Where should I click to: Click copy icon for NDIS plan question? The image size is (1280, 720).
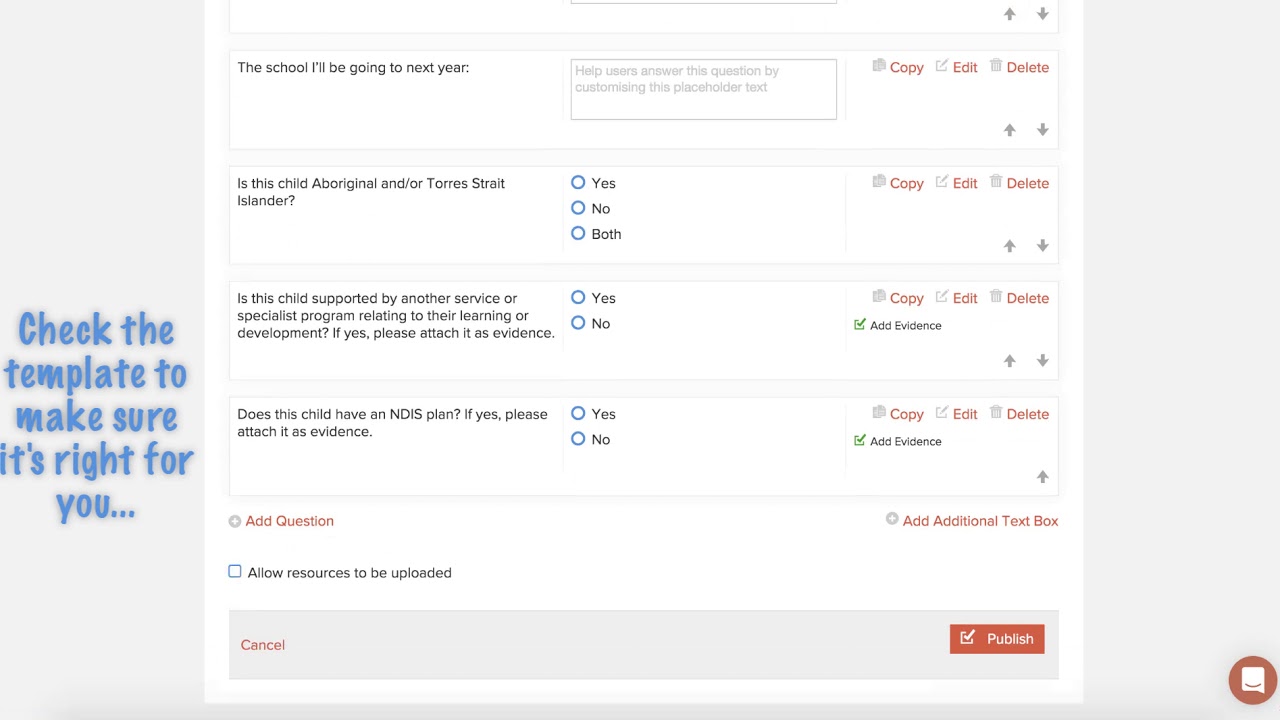click(x=879, y=413)
